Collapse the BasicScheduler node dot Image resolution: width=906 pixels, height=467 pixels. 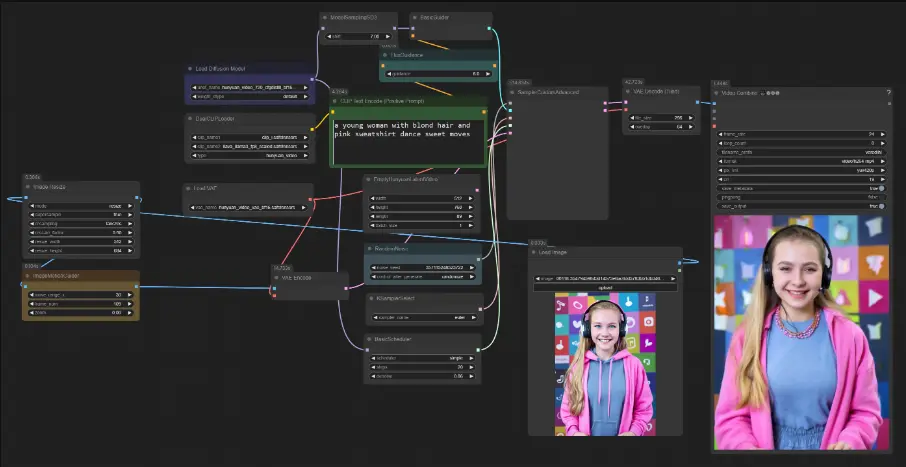[x=369, y=339]
